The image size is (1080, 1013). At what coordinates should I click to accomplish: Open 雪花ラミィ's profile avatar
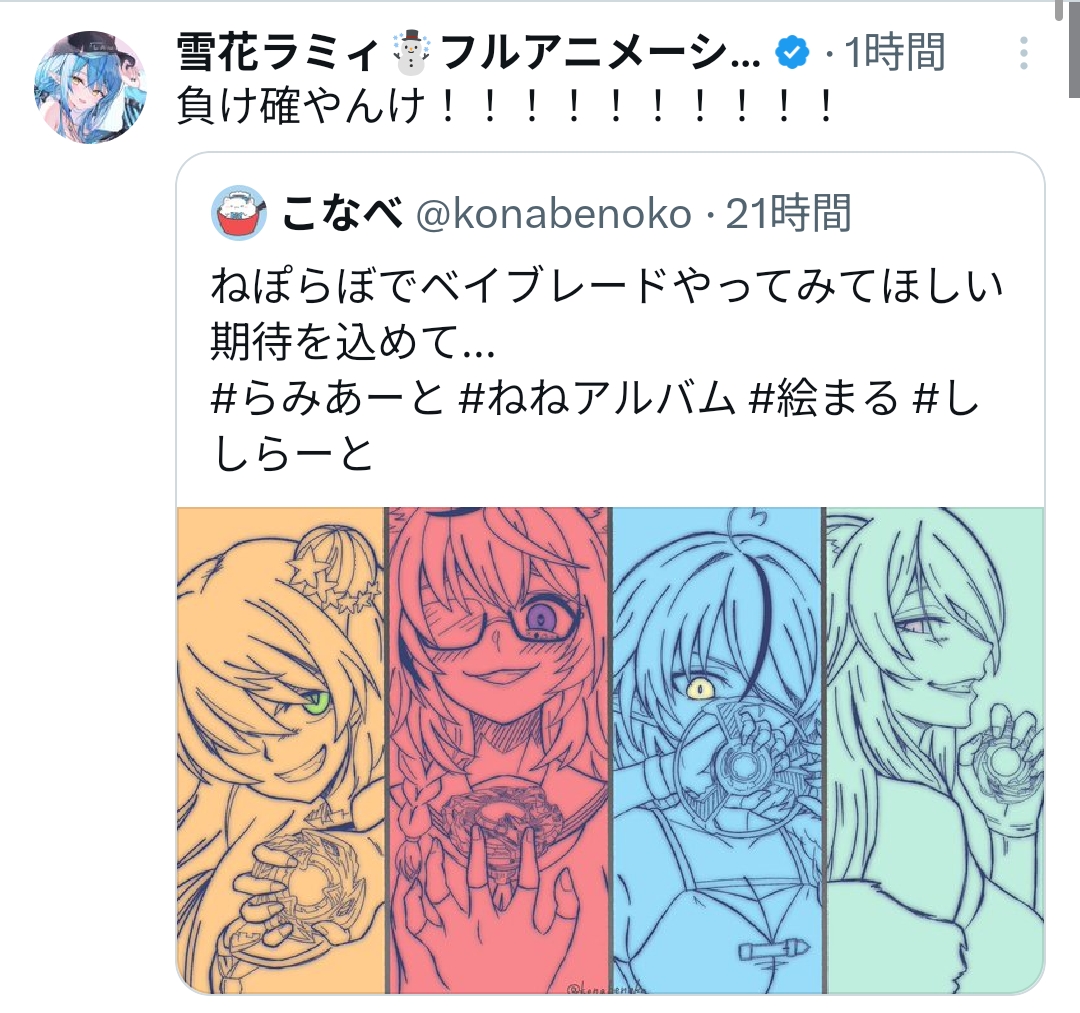tap(90, 87)
